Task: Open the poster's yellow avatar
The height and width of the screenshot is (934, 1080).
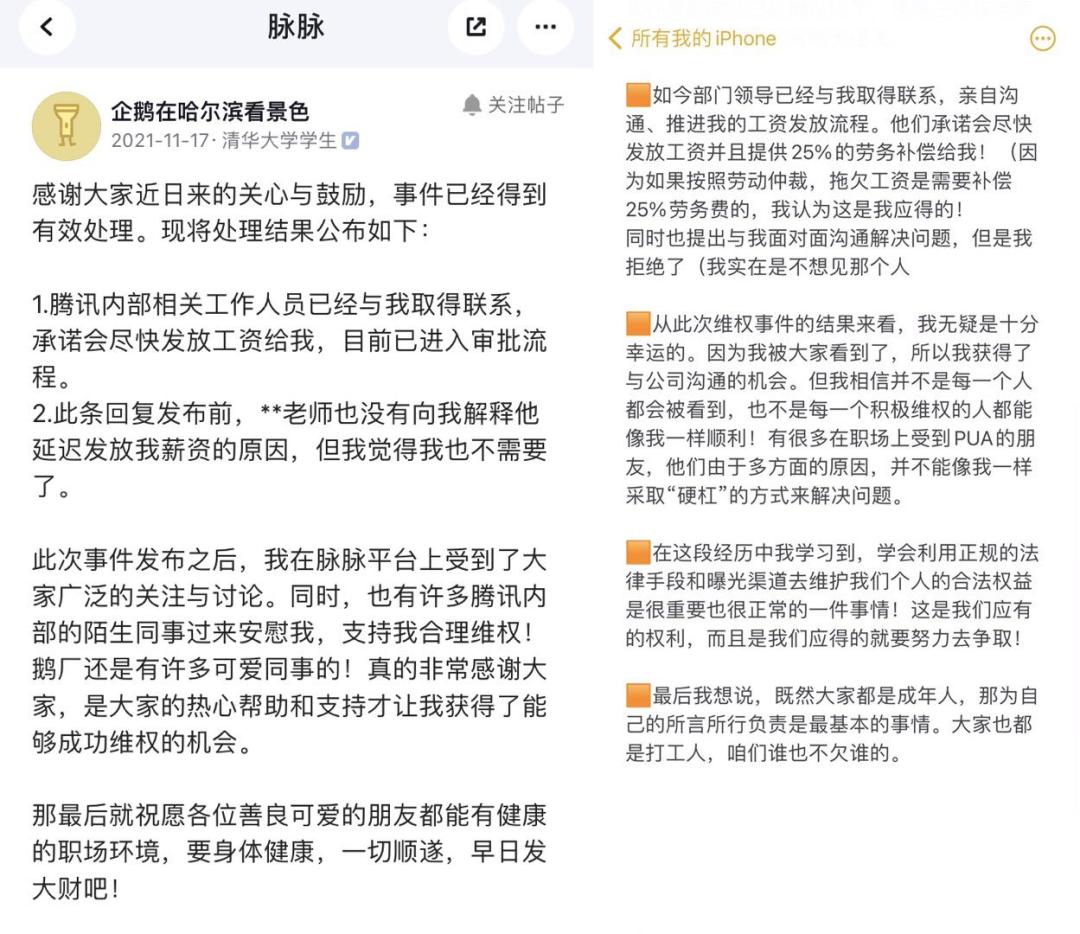Action: [x=66, y=126]
